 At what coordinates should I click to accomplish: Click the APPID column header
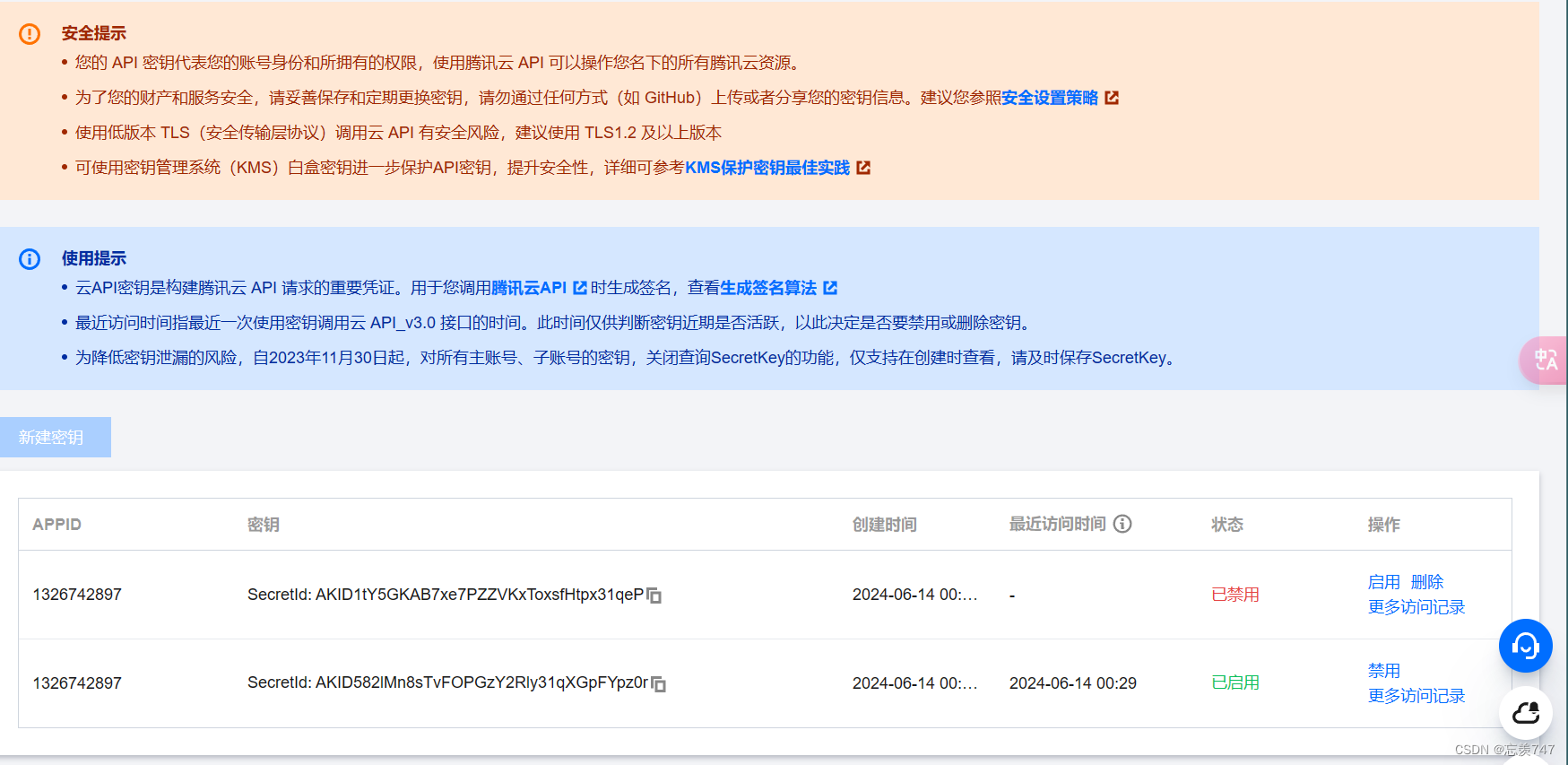(56, 525)
